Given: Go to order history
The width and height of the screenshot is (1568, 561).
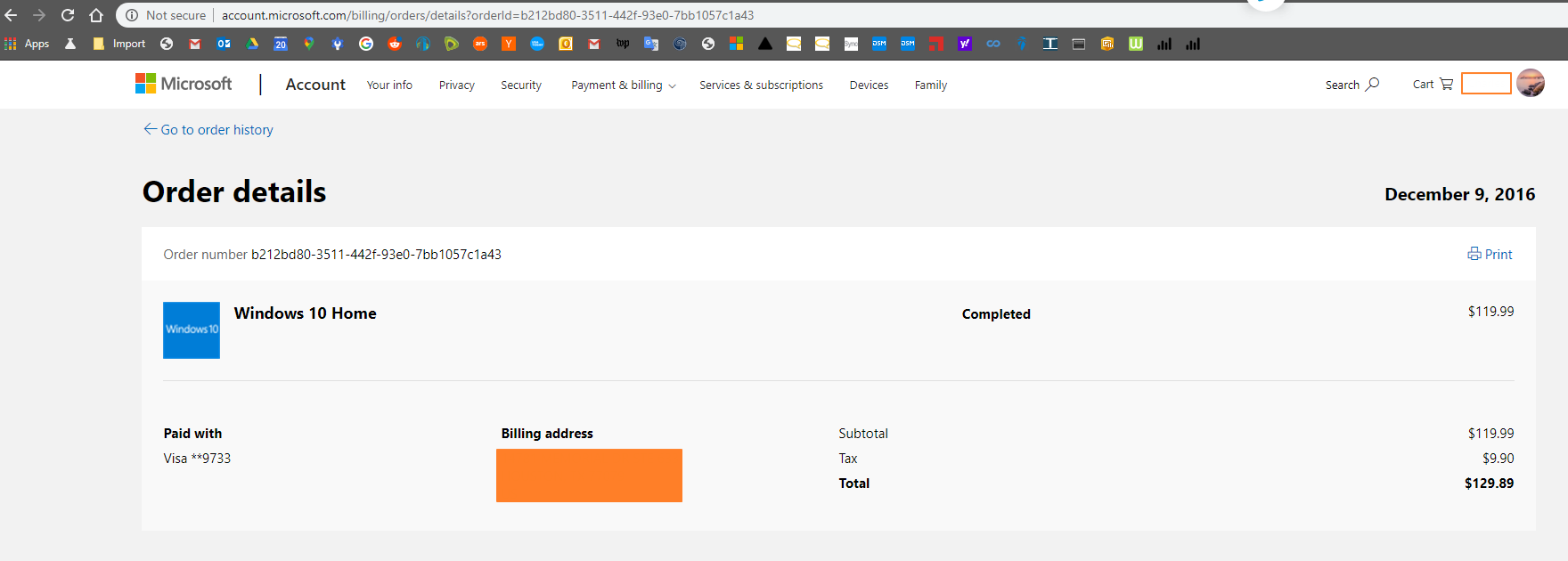Looking at the screenshot, I should (x=208, y=130).
